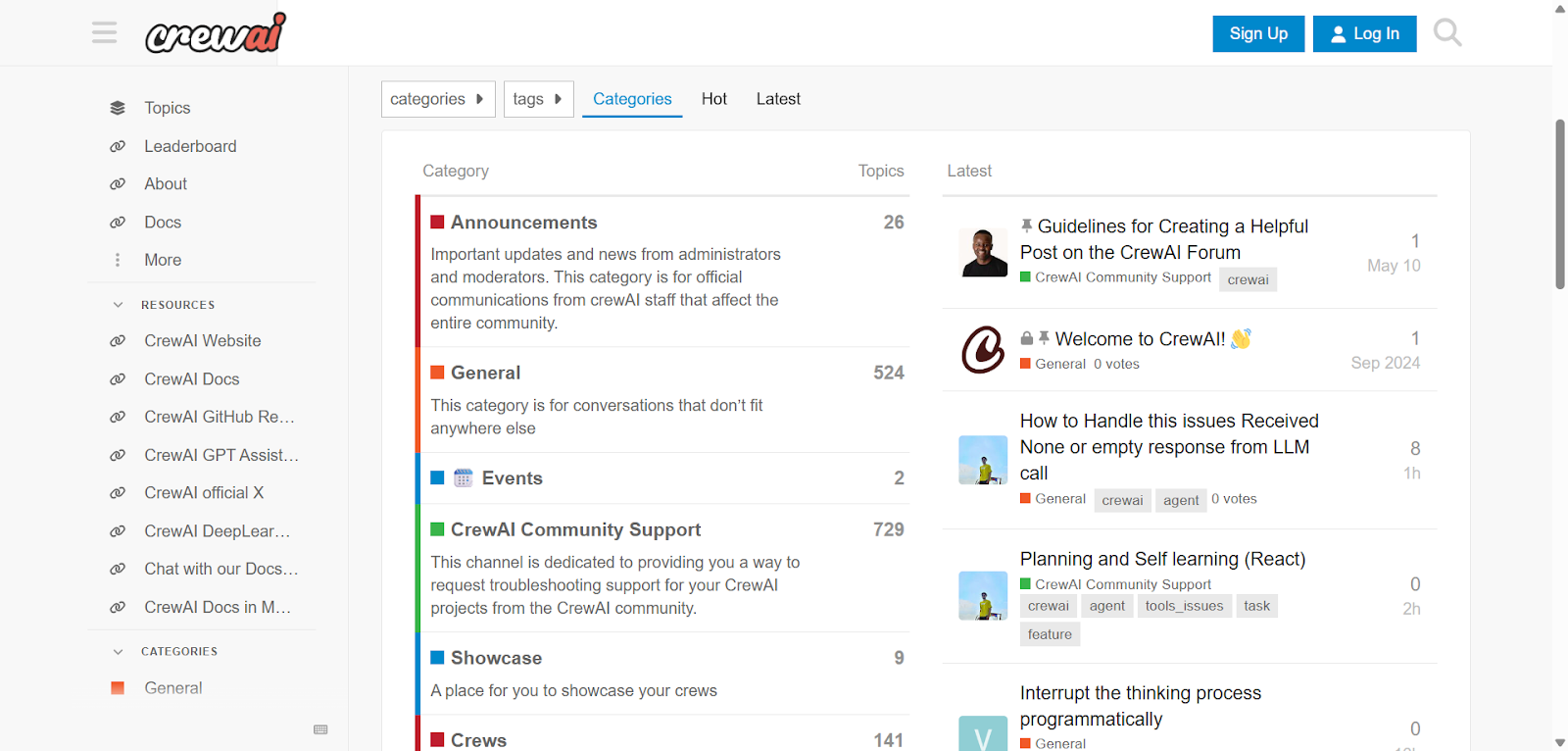Viewport: 1568px width, 751px height.
Task: Sort by the Topics column header
Action: tap(881, 171)
